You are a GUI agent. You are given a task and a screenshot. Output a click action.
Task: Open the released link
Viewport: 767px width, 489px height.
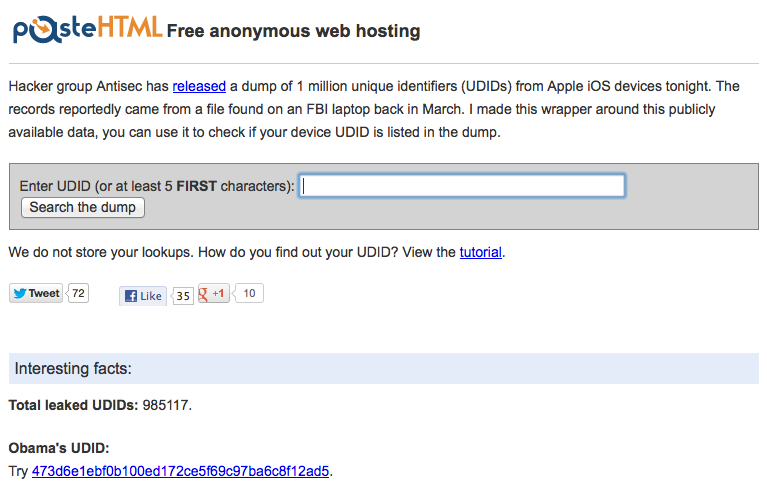click(x=199, y=87)
